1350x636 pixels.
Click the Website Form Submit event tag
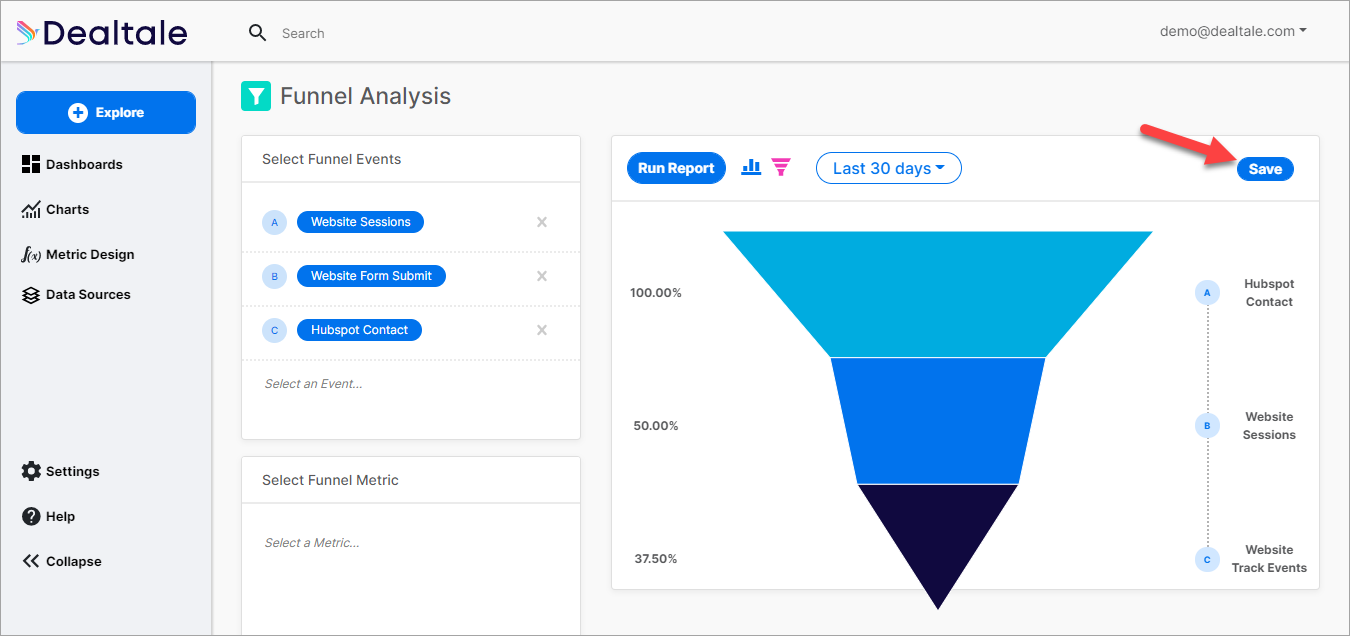click(x=371, y=276)
